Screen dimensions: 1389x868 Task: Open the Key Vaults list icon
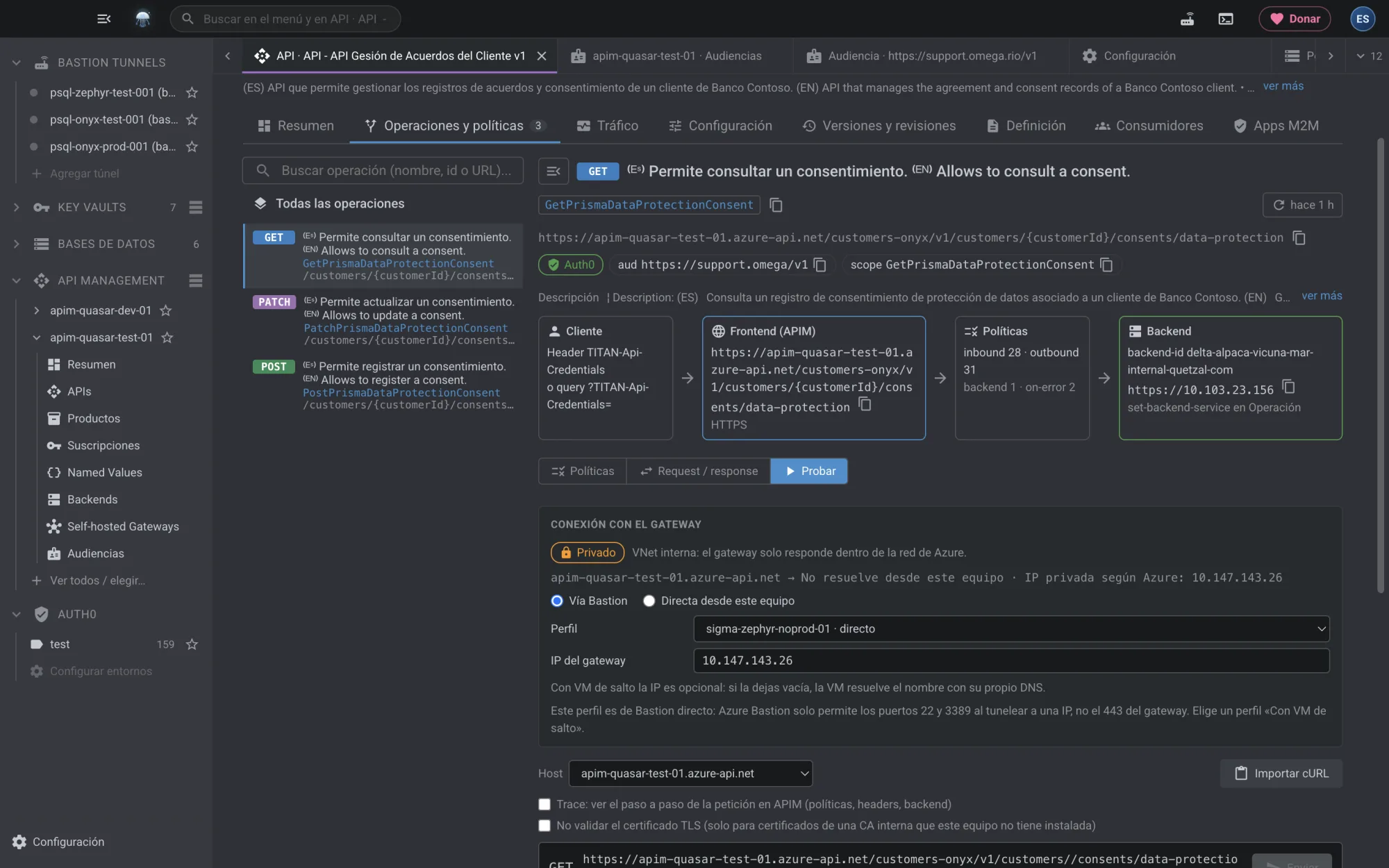point(196,207)
